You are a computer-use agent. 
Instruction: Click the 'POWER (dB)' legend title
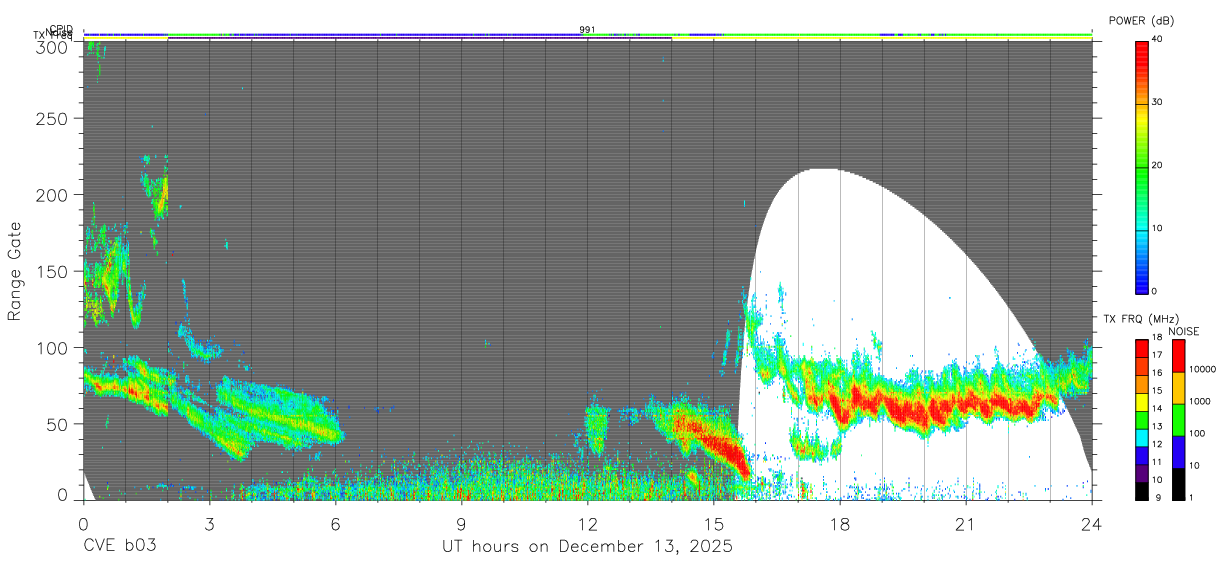coord(1141,20)
